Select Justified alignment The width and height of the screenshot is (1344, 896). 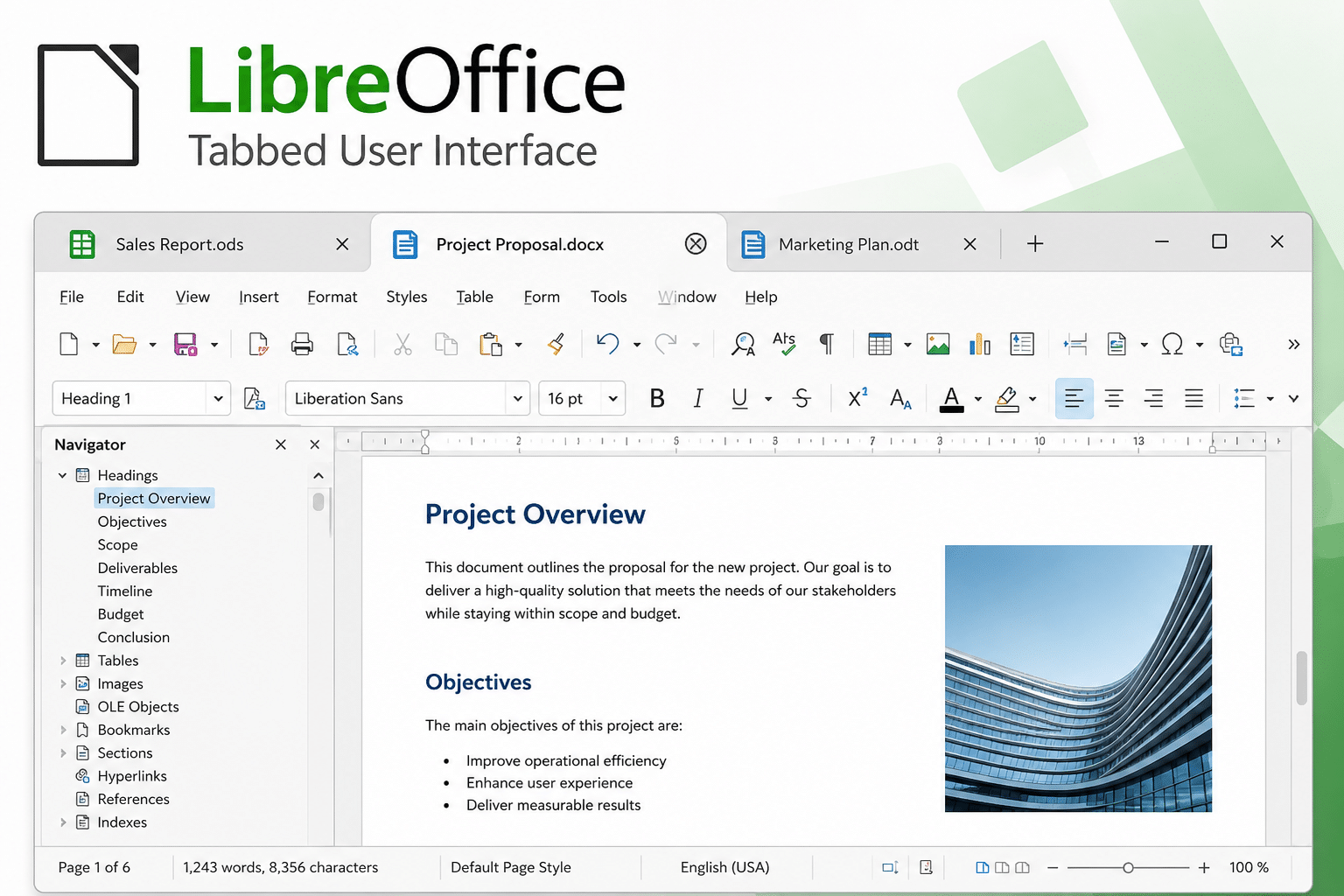coord(1193,398)
